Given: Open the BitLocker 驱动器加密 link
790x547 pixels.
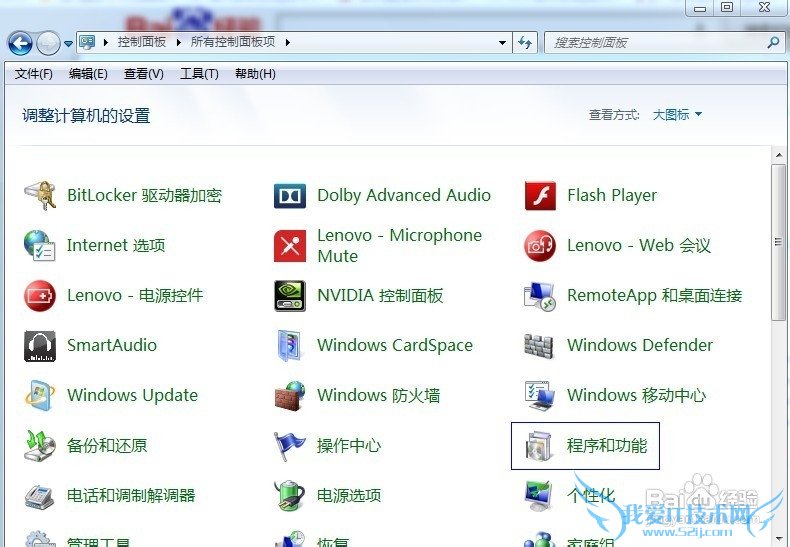Looking at the screenshot, I should pyautogui.click(x=145, y=195).
